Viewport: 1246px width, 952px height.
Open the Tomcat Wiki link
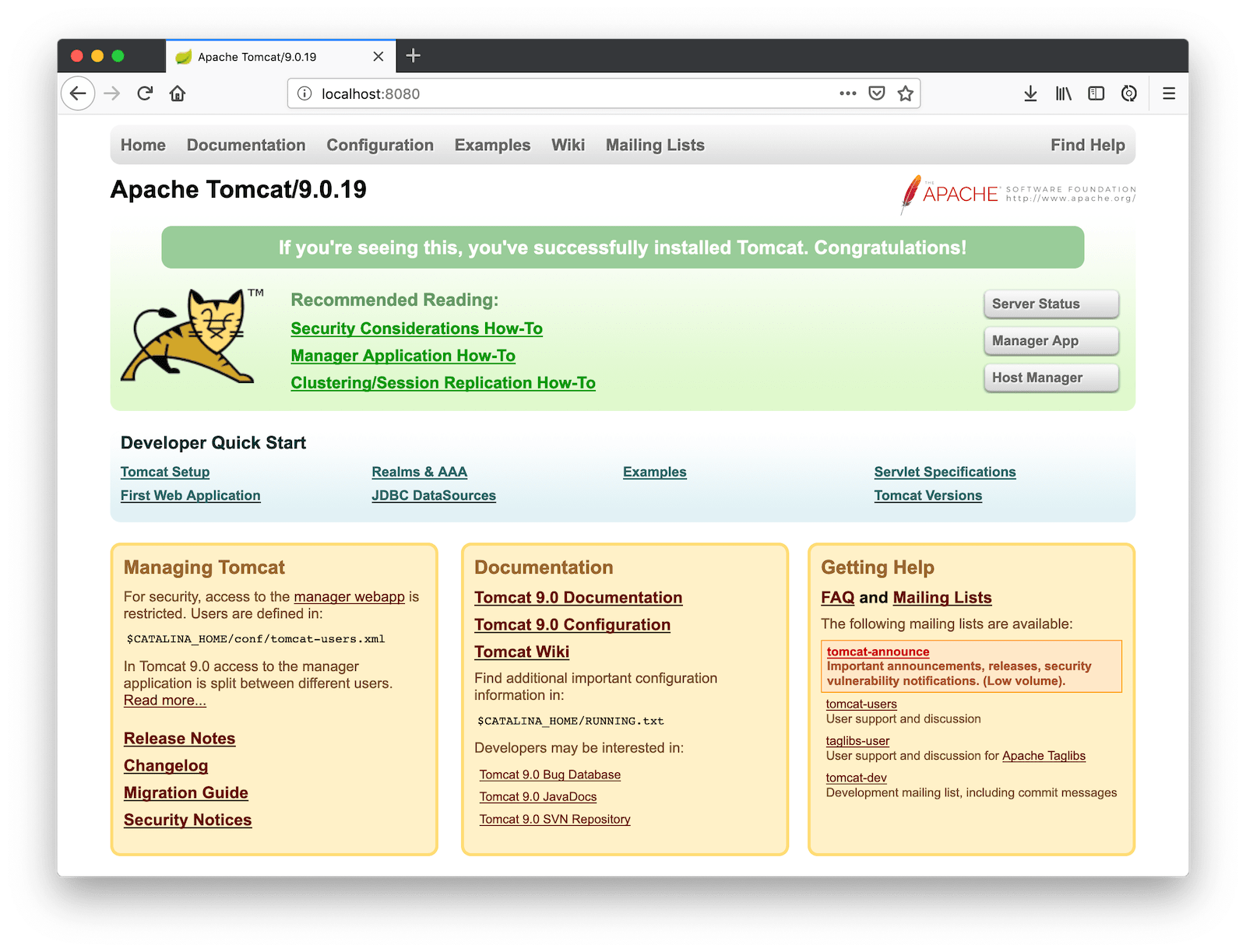point(523,652)
